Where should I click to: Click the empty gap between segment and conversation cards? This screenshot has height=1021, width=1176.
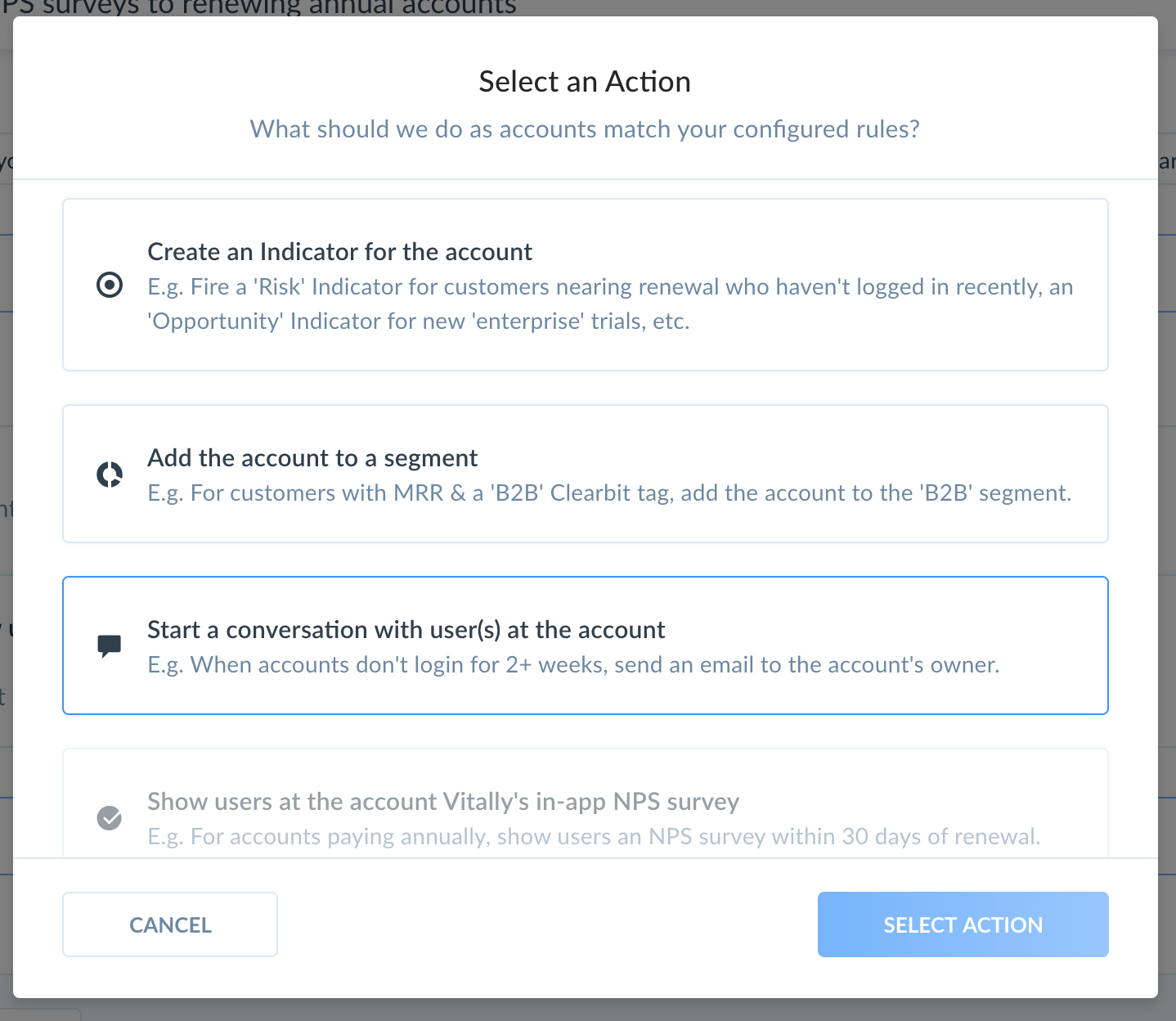(x=585, y=560)
